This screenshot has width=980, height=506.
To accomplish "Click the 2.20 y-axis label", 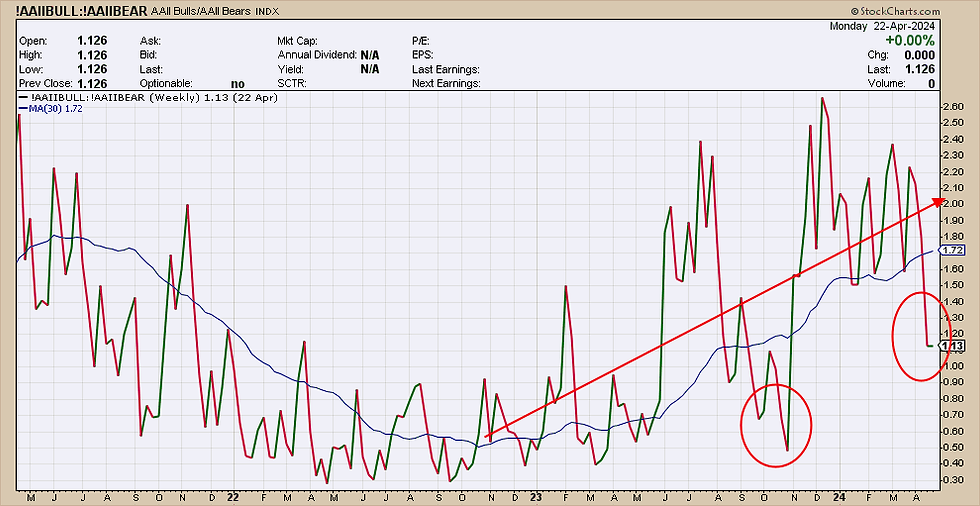I will click(953, 171).
